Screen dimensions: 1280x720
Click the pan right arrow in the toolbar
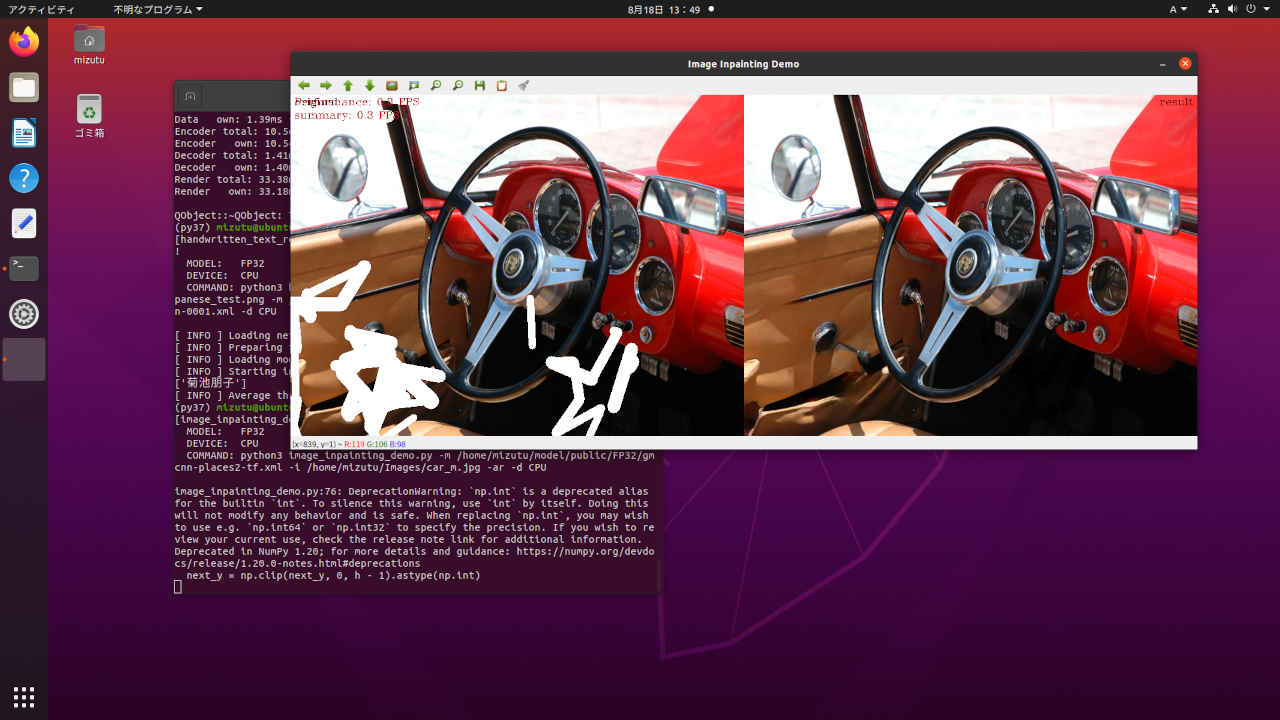tap(326, 86)
